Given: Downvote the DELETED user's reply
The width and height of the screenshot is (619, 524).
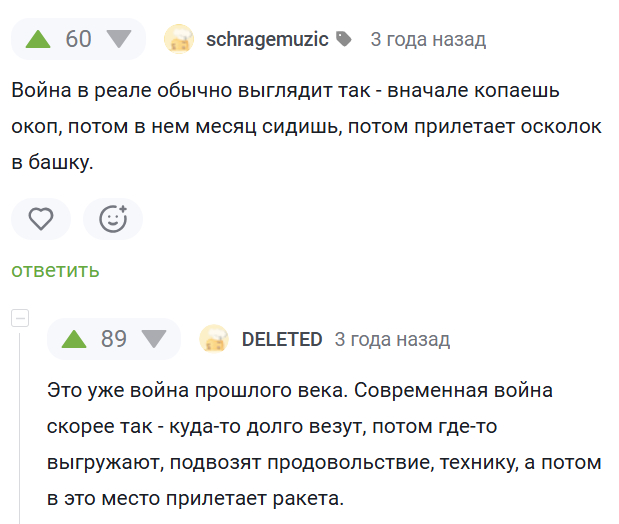Looking at the screenshot, I should [154, 339].
